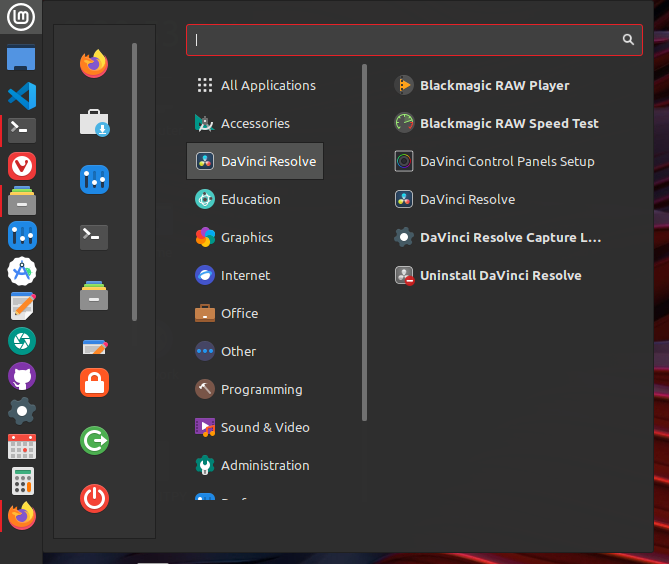Select All Applications category

(255, 85)
